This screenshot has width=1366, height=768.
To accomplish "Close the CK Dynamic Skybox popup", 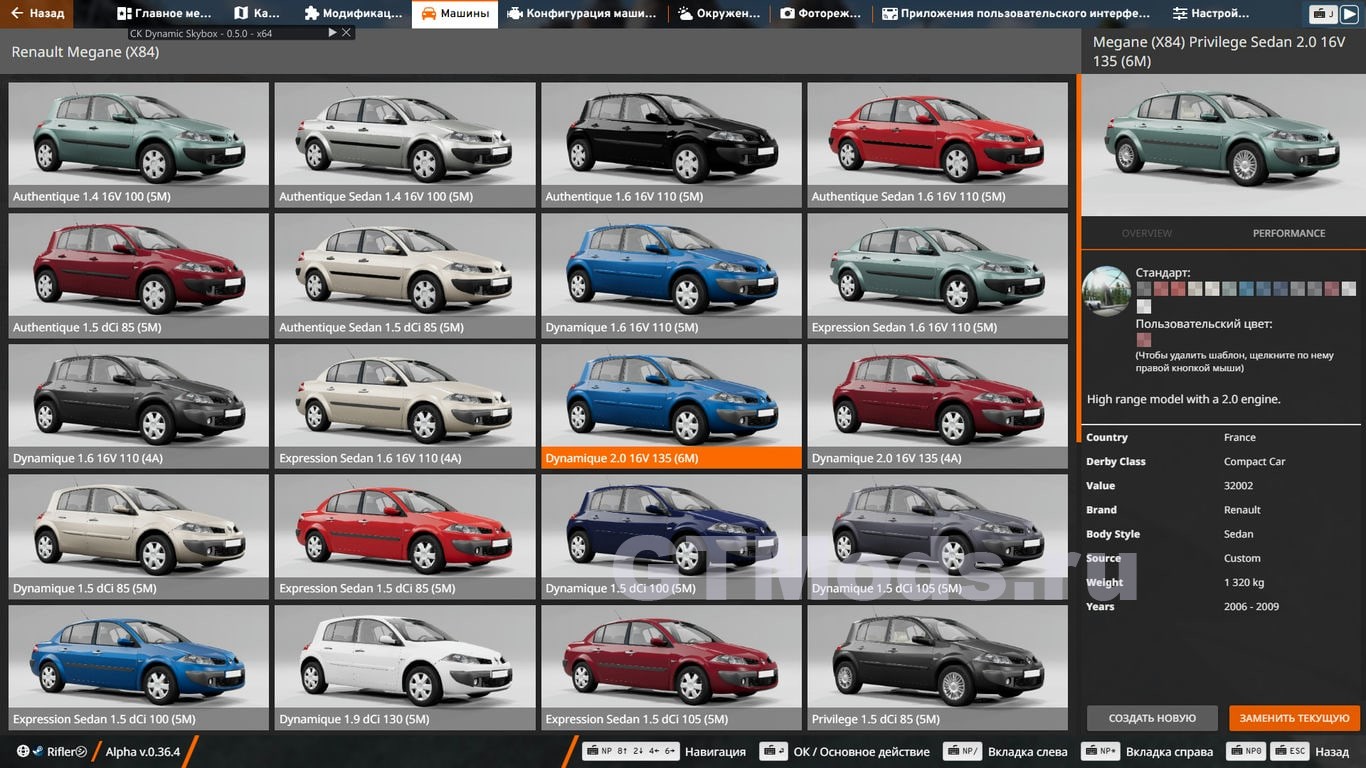I will pos(346,33).
